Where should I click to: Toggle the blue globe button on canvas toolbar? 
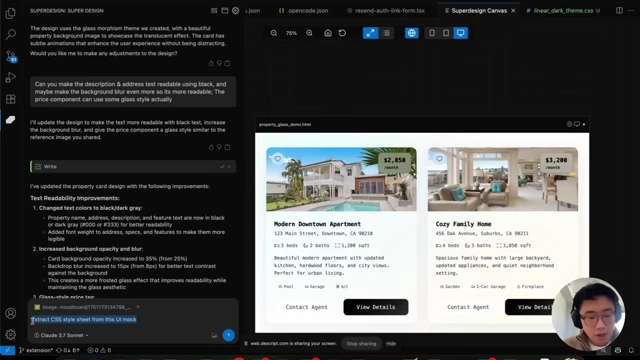tap(411, 33)
